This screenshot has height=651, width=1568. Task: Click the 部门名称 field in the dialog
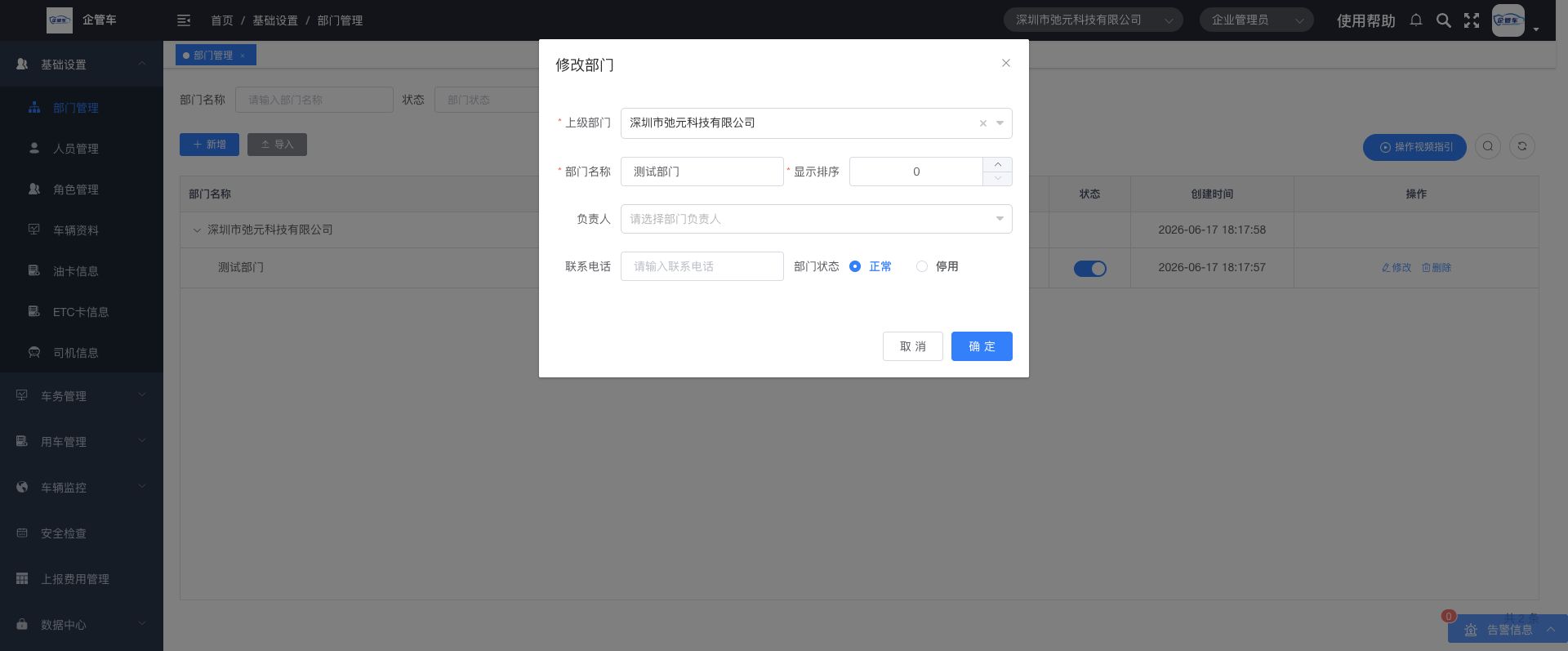702,172
